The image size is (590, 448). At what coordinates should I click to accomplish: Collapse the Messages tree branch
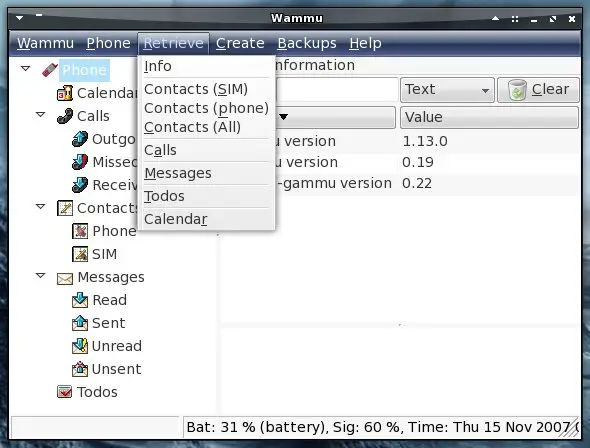(41, 276)
